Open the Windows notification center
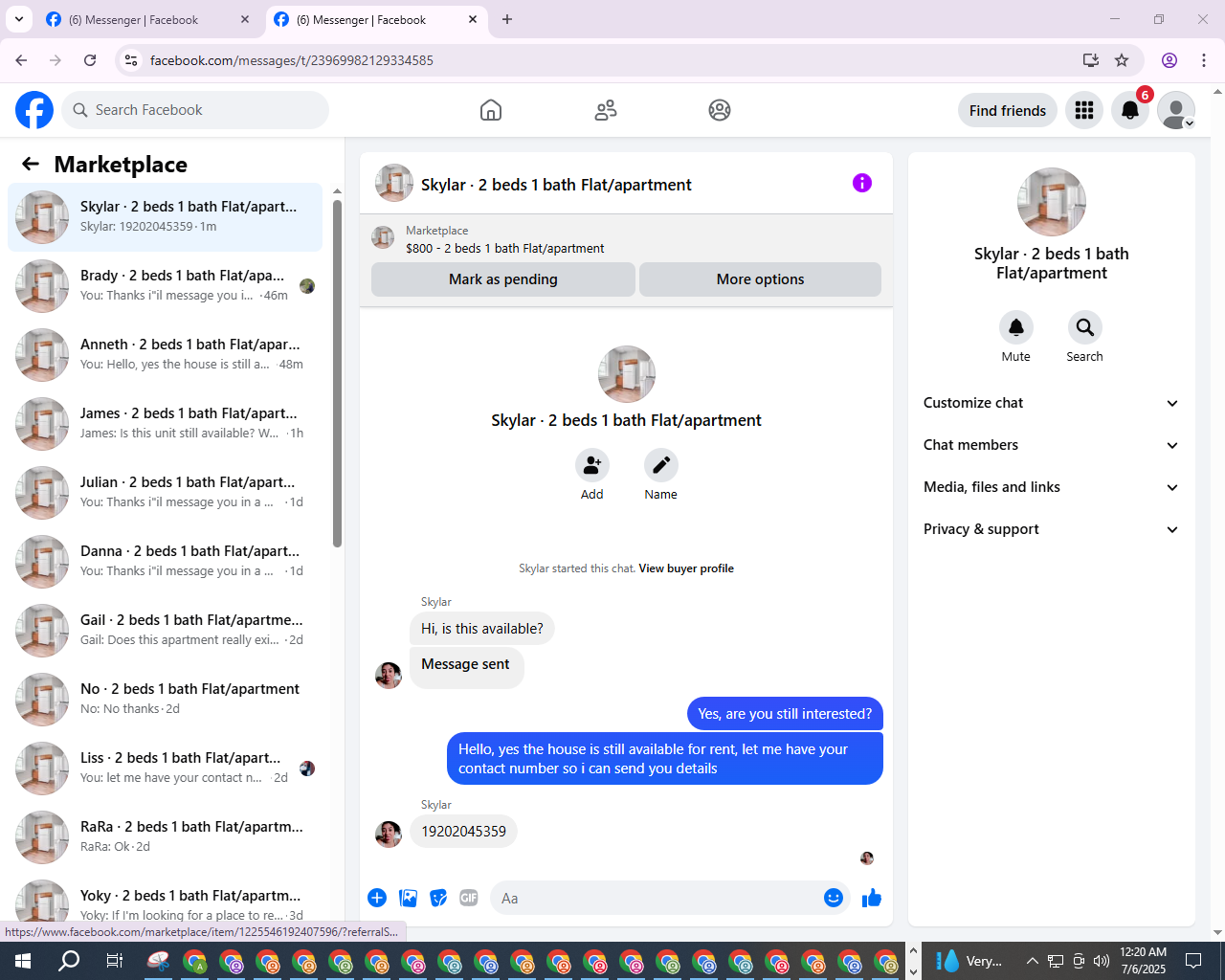This screenshot has width=1225, height=980. click(x=1193, y=961)
